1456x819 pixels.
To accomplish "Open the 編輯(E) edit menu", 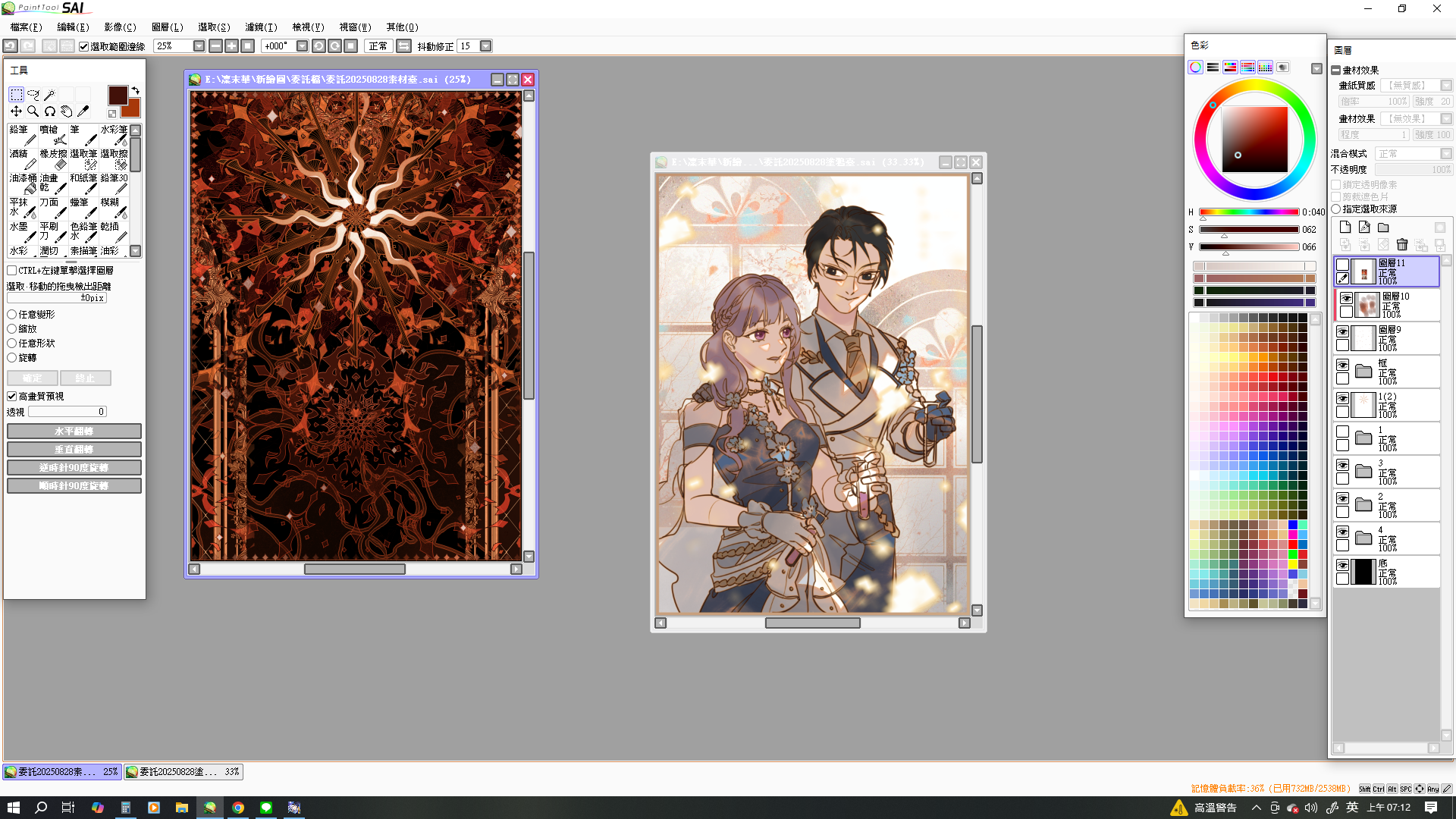I will tap(73, 27).
